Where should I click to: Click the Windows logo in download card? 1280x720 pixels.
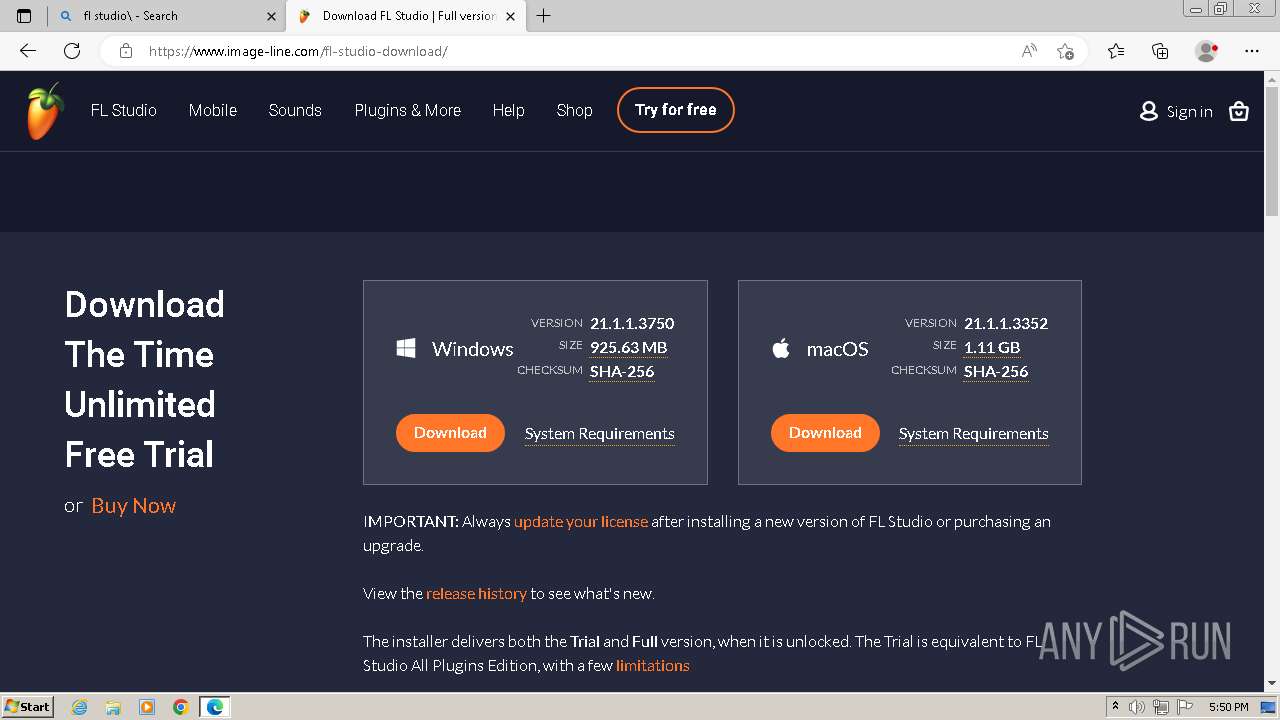(x=406, y=348)
